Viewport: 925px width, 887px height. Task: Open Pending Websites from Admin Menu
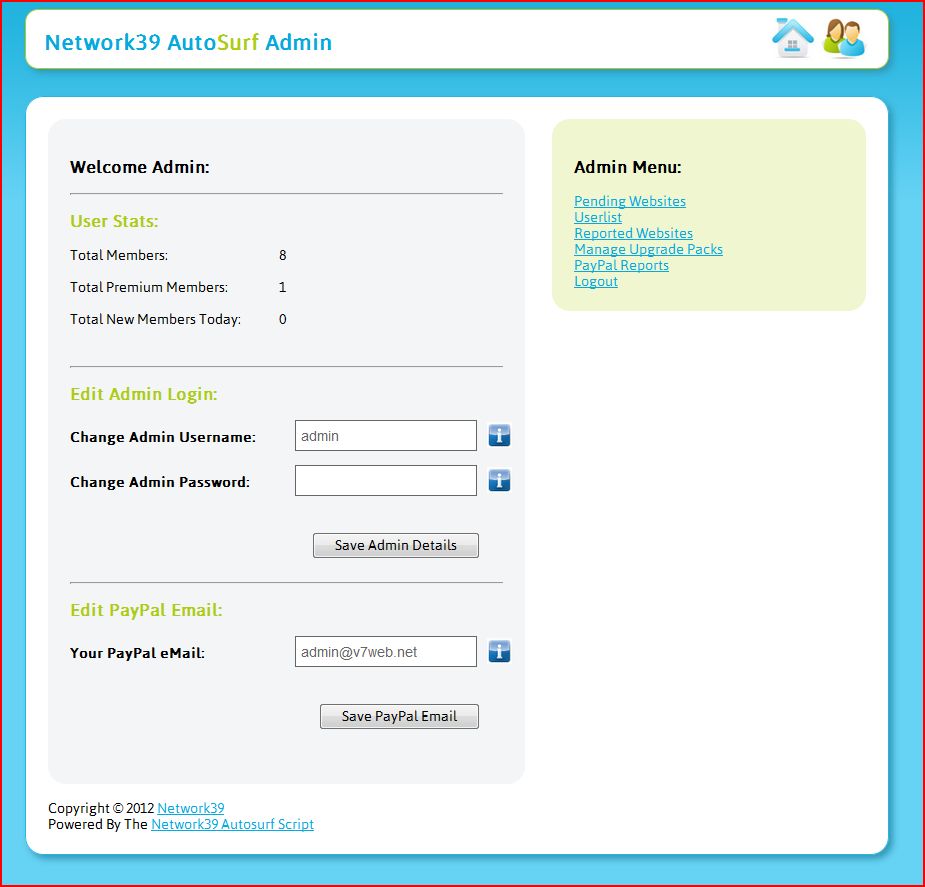click(x=629, y=201)
